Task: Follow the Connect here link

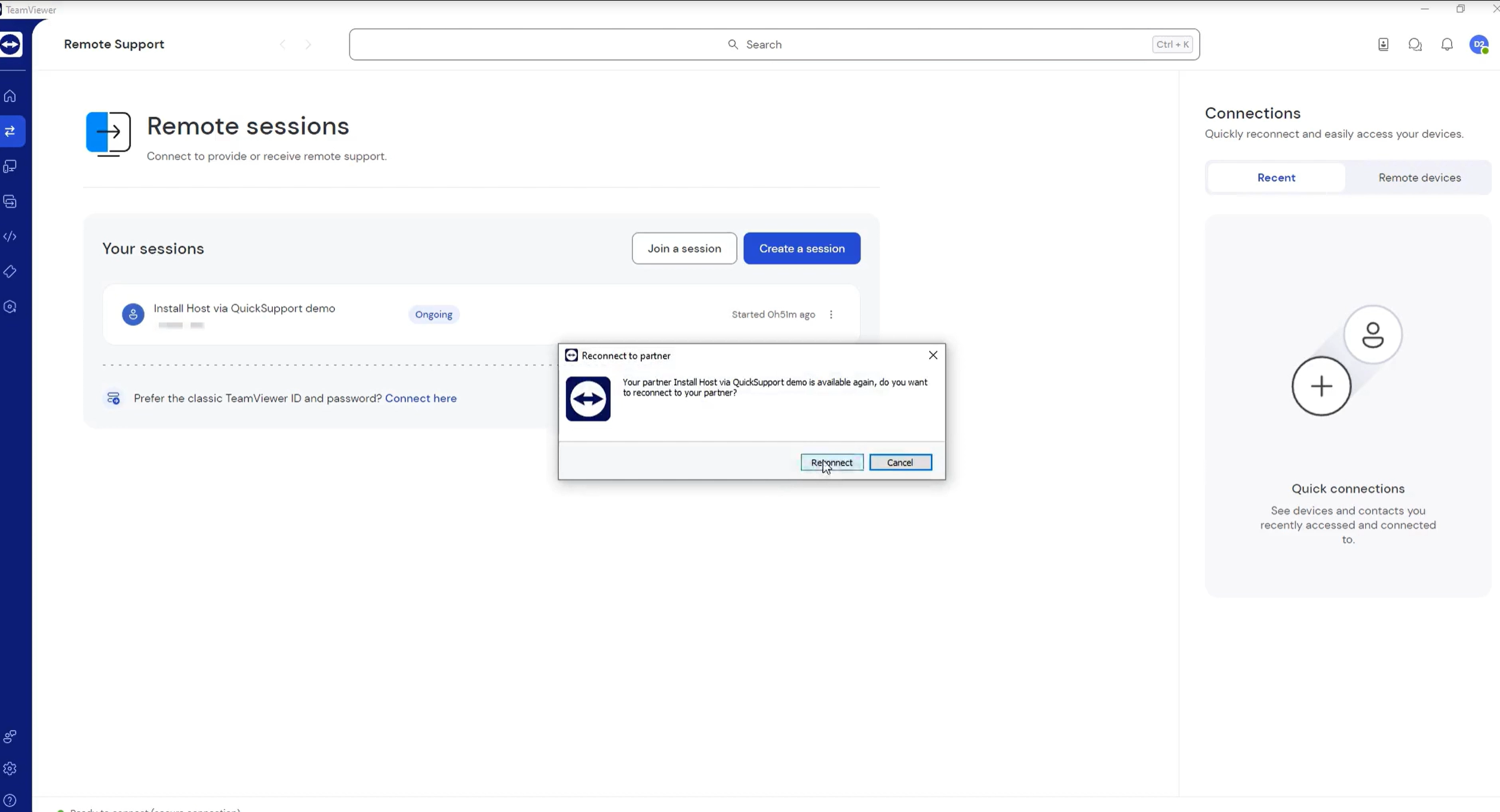Action: [420, 398]
